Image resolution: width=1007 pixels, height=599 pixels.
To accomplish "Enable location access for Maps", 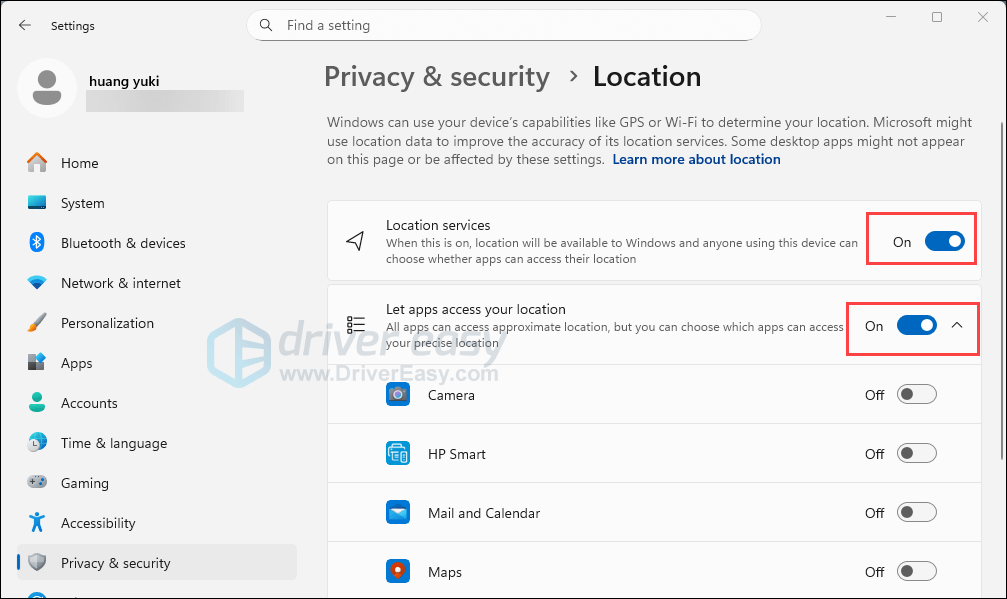I will [x=917, y=572].
